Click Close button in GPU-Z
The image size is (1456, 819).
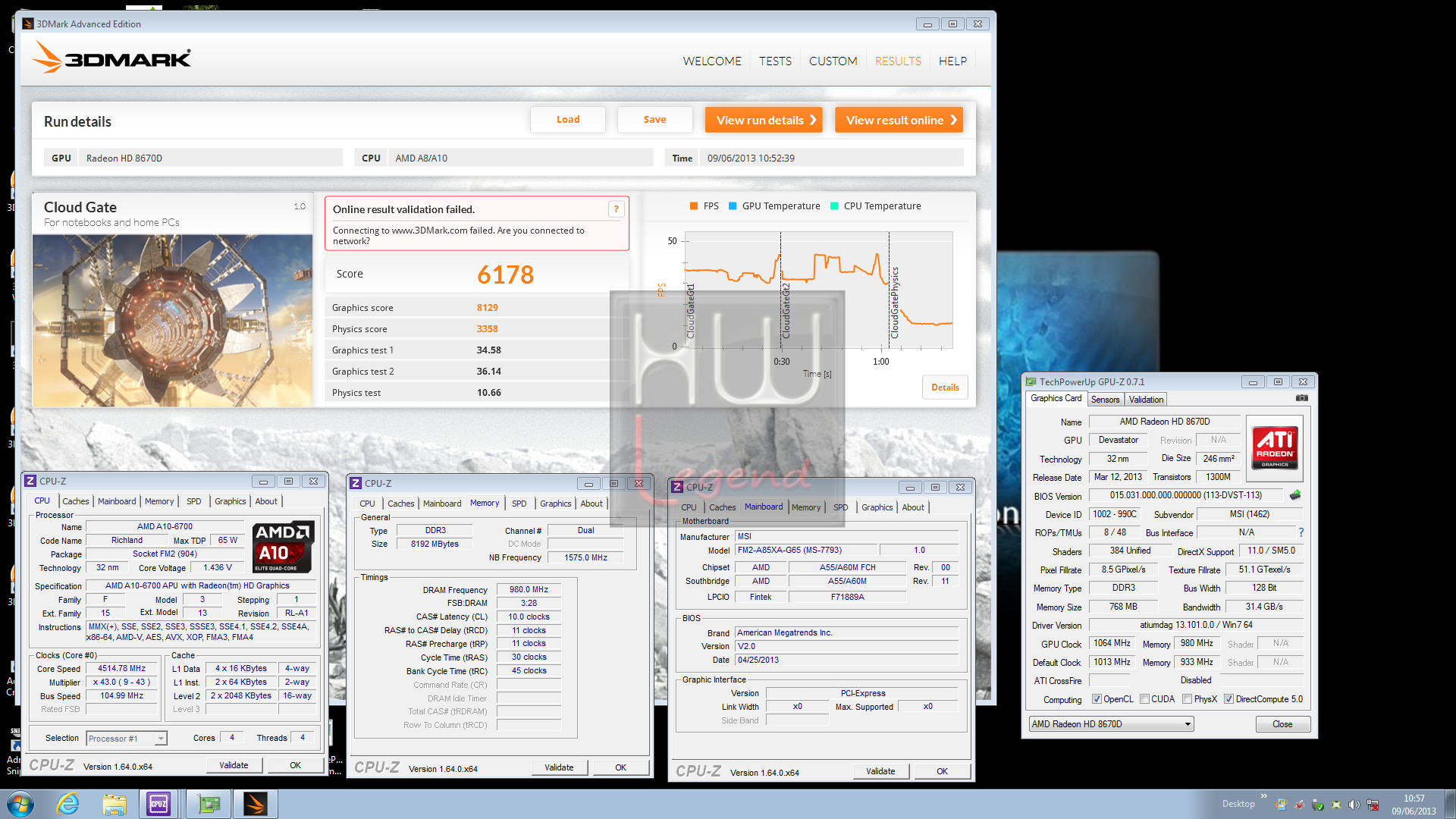coord(1282,724)
